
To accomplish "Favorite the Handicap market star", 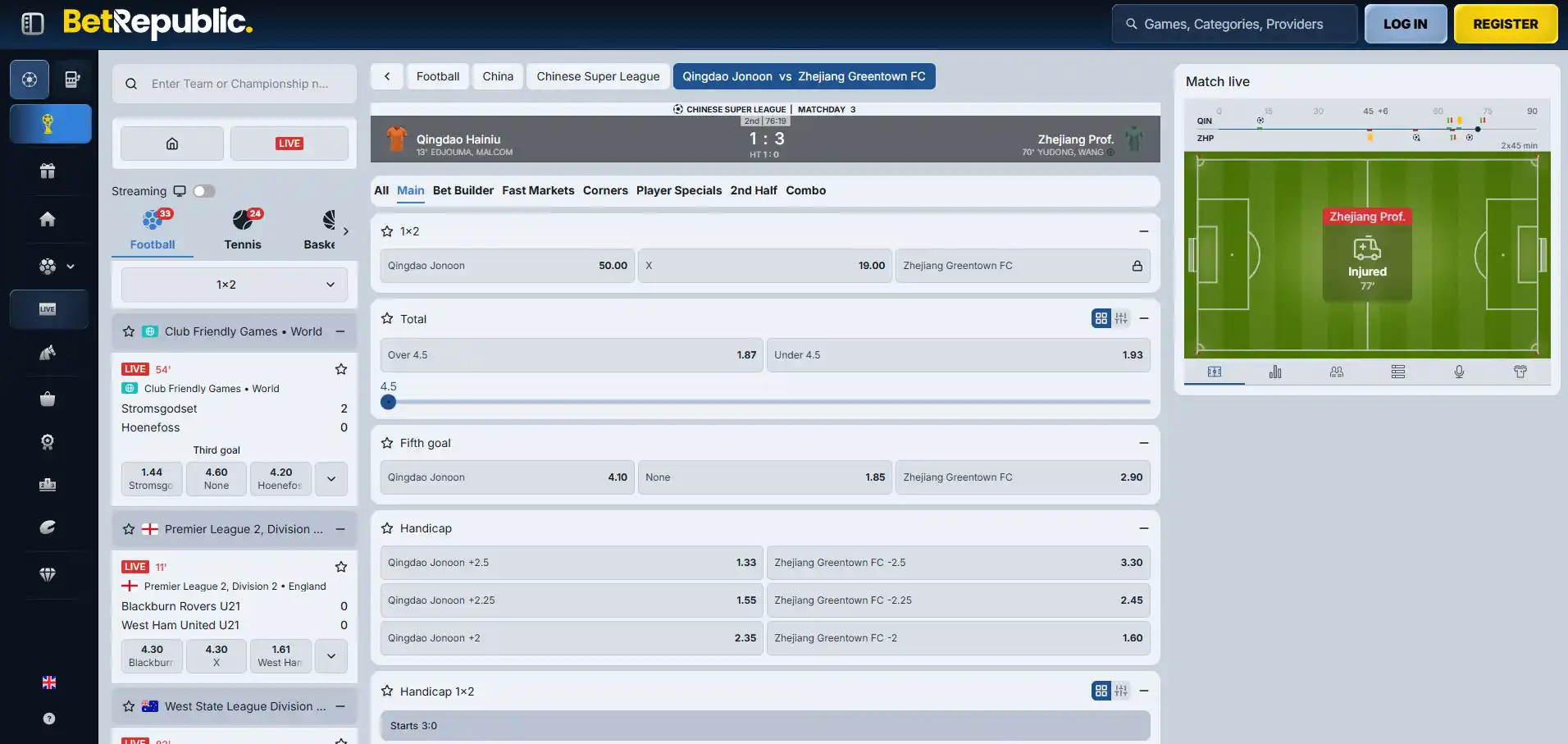I will pos(387,528).
